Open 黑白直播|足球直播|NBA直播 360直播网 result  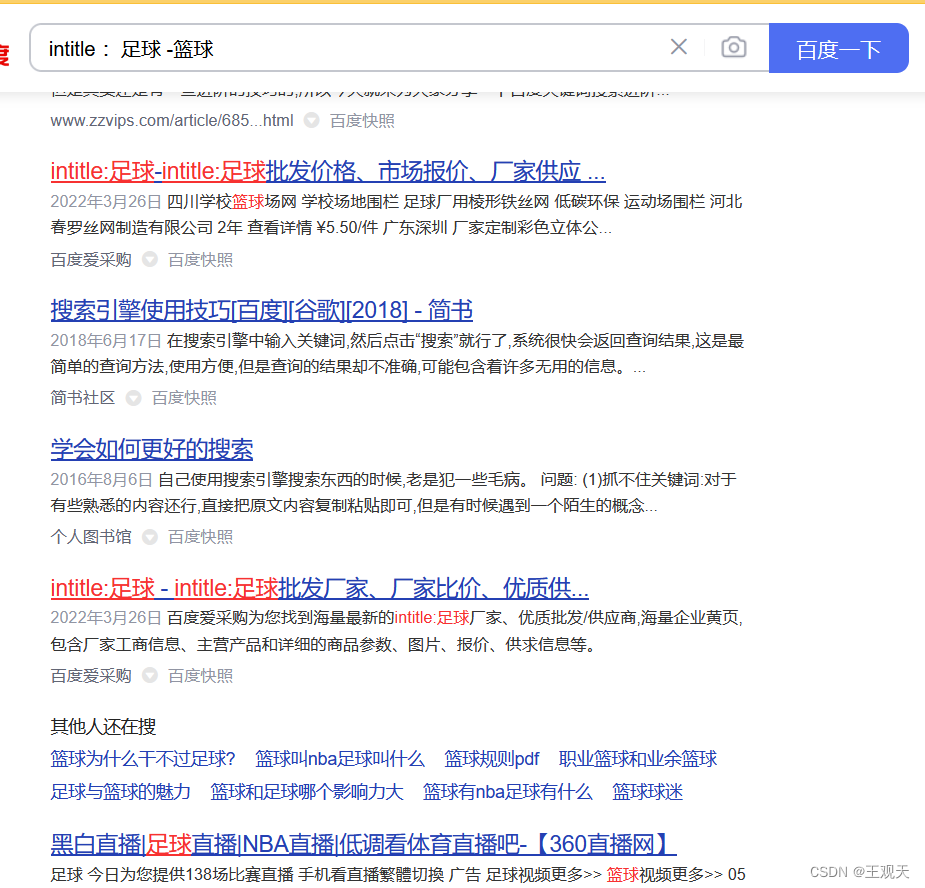(x=363, y=844)
